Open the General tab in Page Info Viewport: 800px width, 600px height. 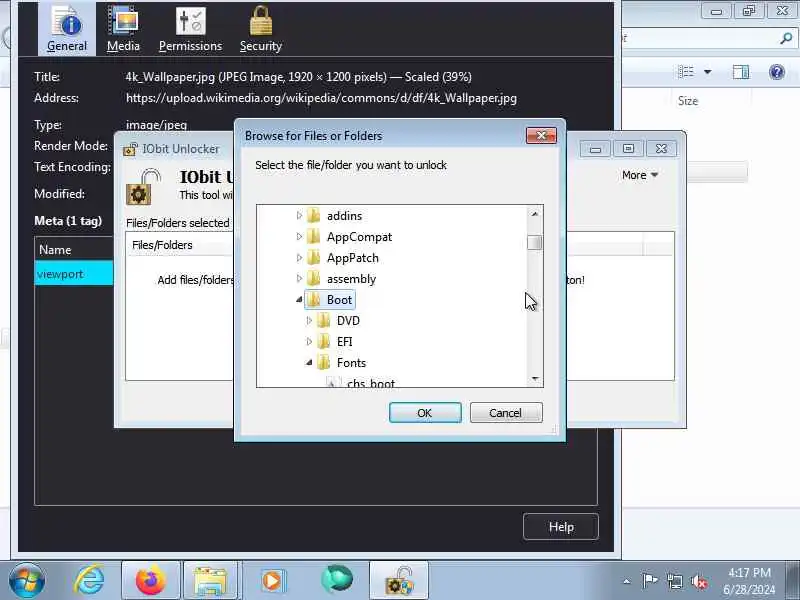(67, 29)
